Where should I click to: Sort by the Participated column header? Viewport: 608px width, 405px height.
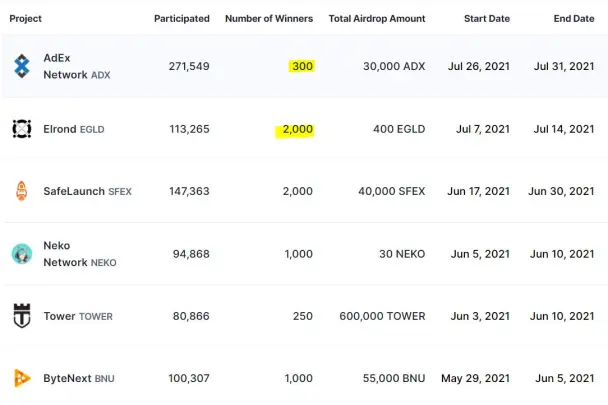182,19
